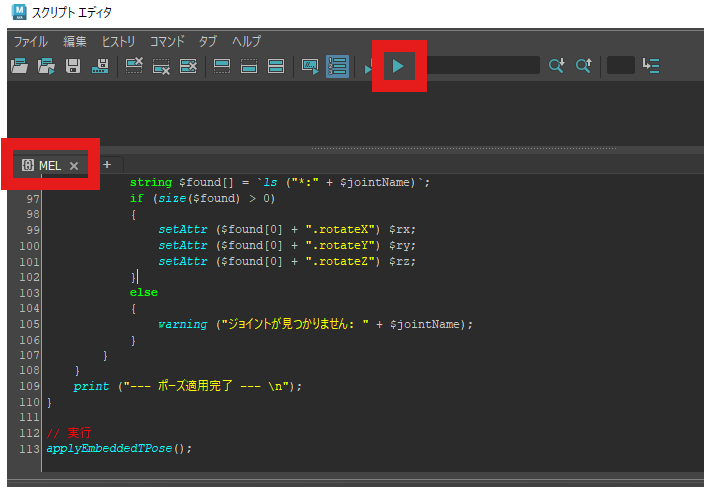This screenshot has height=487, width=704.
Task: Click the Clear Input icon
Action: (x=161, y=66)
